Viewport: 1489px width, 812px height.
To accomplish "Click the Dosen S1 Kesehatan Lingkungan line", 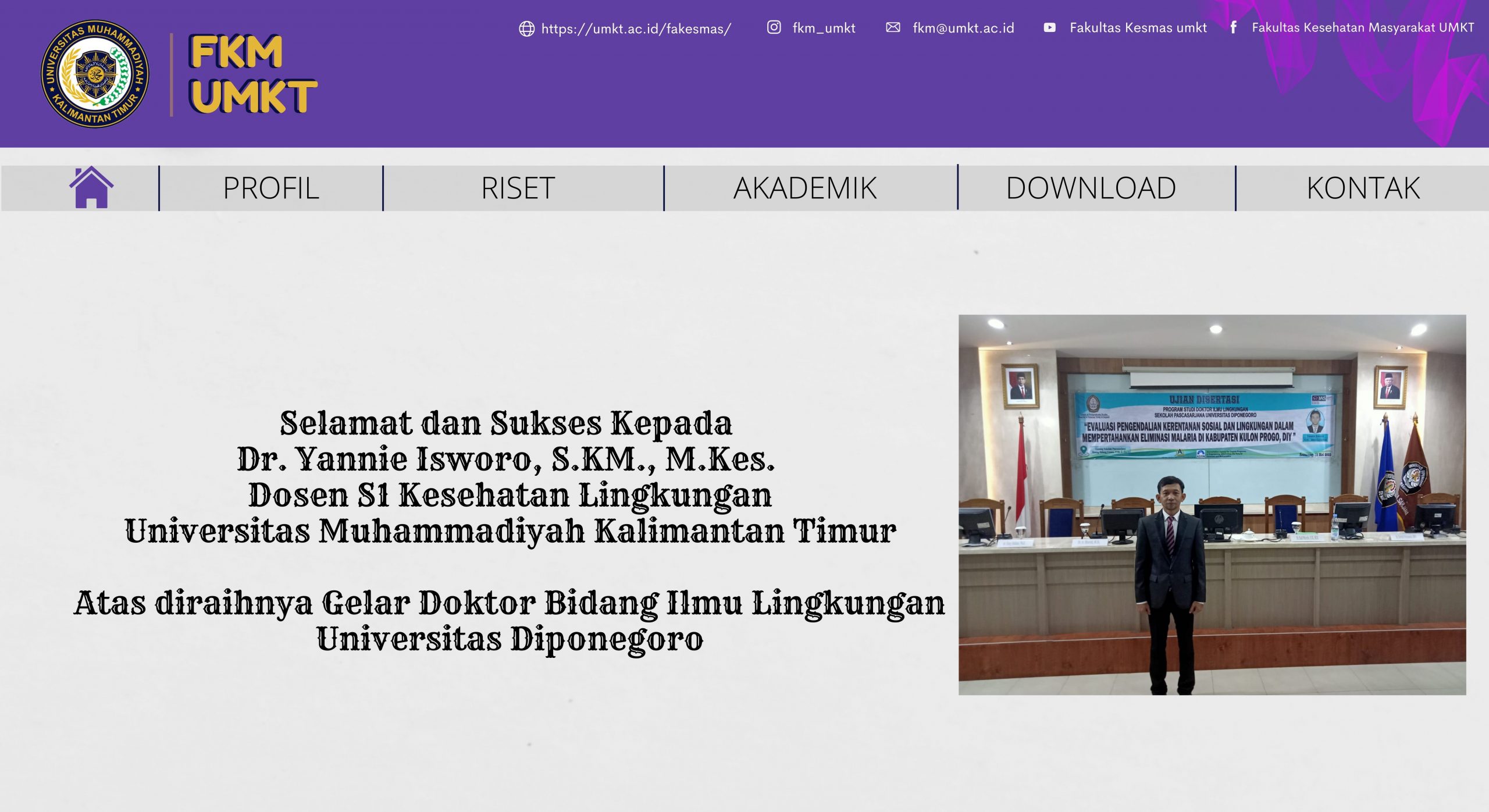I will coord(510,496).
